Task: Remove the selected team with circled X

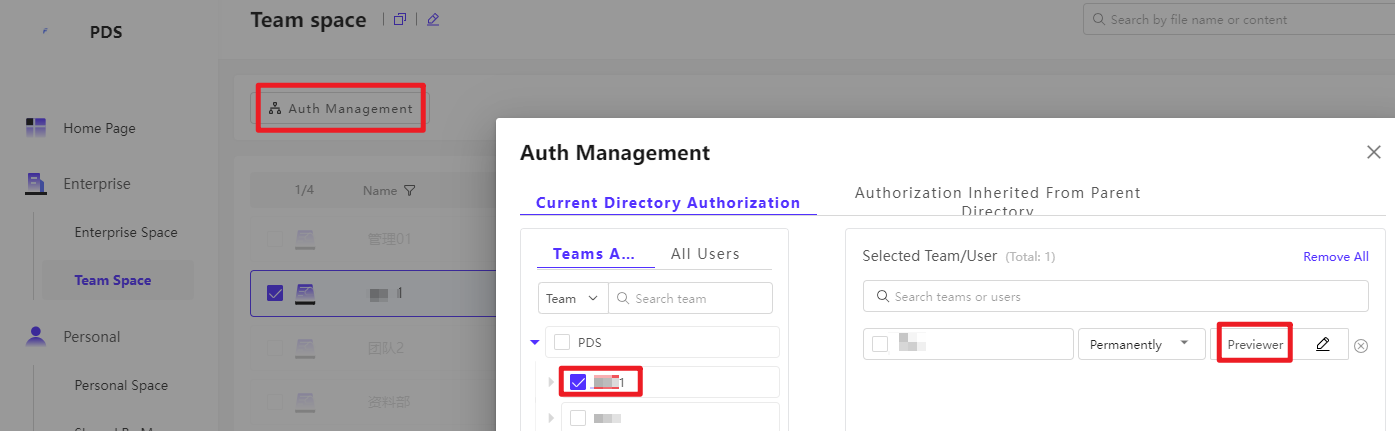Action: point(1361,346)
